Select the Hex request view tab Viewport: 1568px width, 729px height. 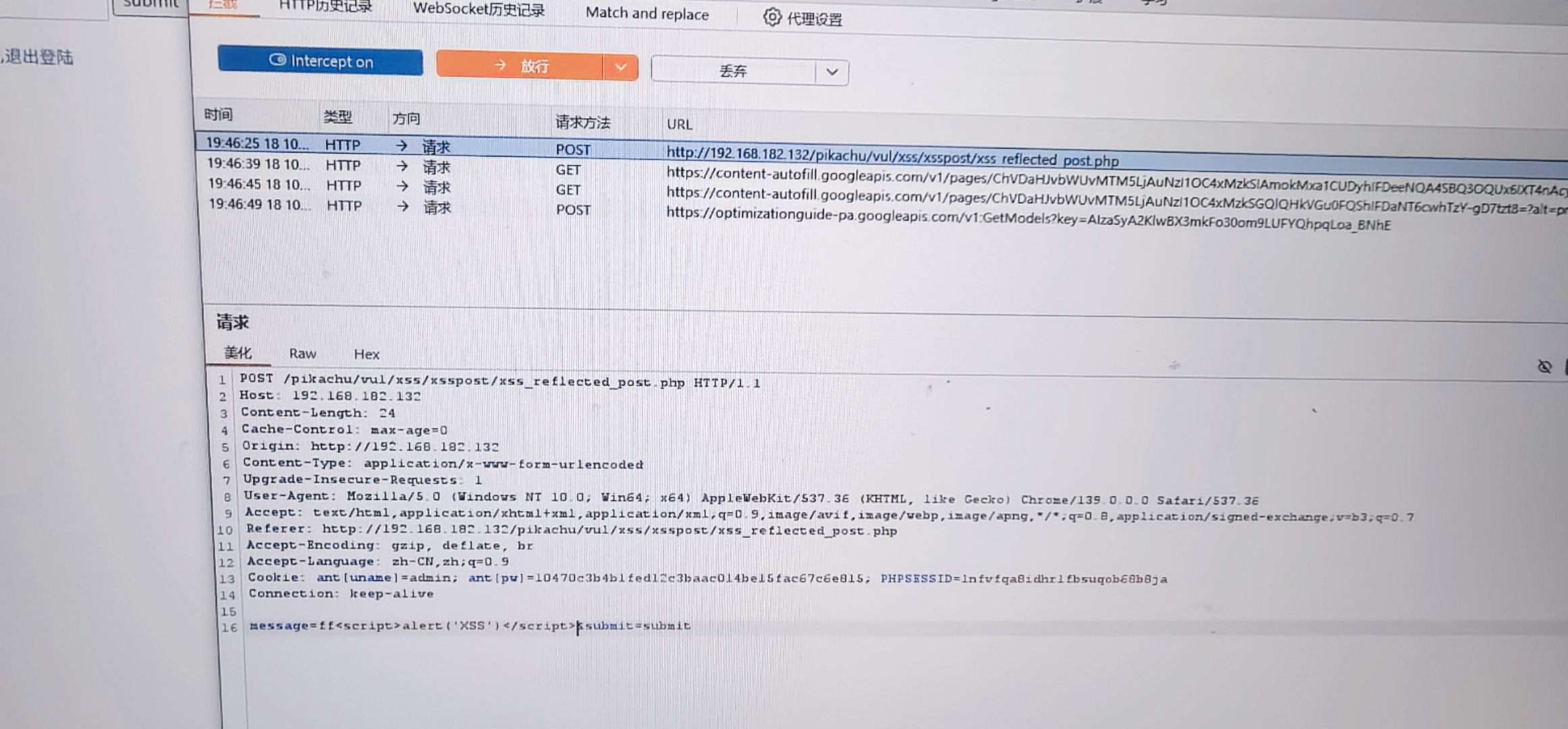[x=366, y=354]
